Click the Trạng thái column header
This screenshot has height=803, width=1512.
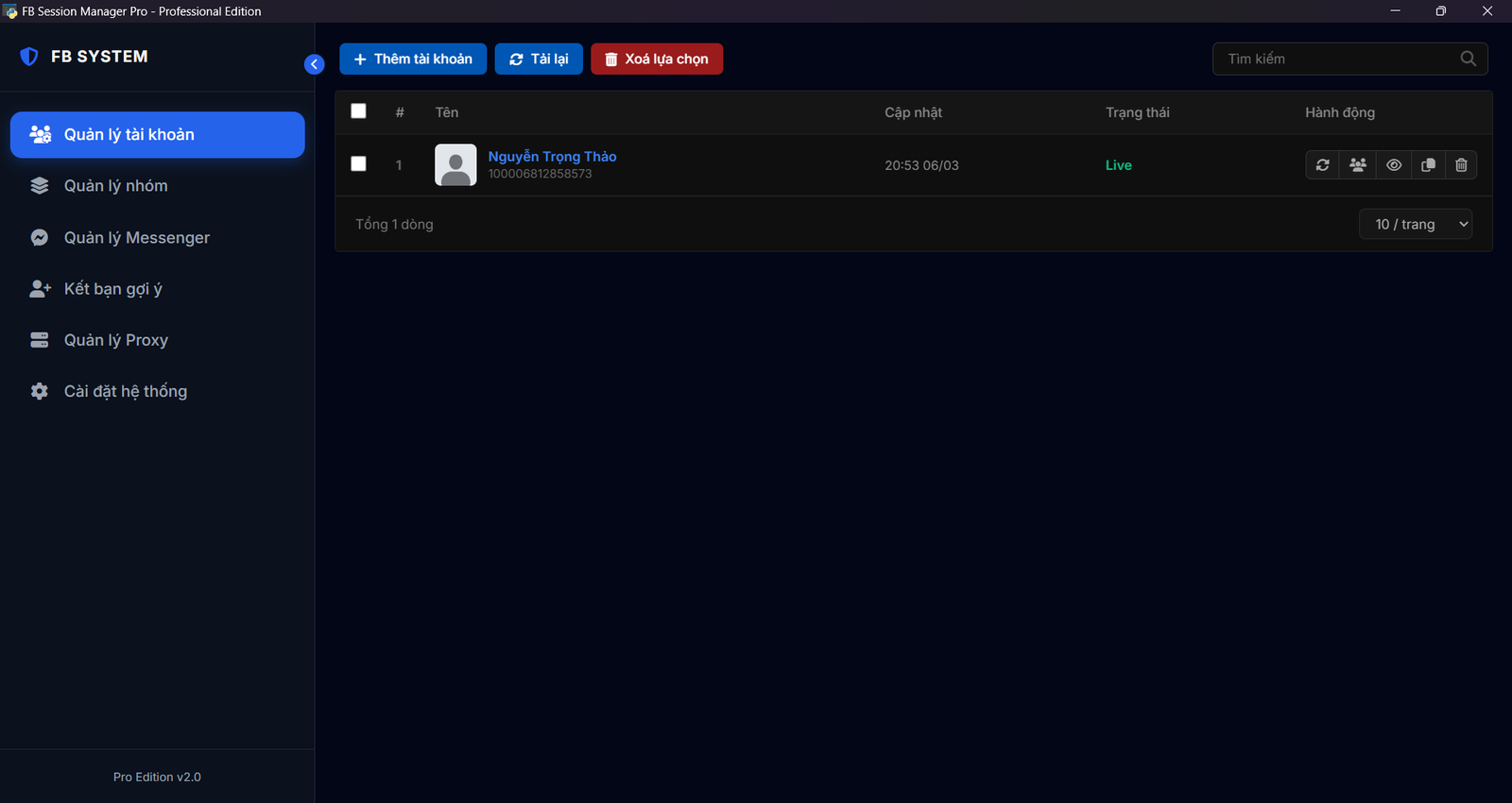click(x=1138, y=112)
